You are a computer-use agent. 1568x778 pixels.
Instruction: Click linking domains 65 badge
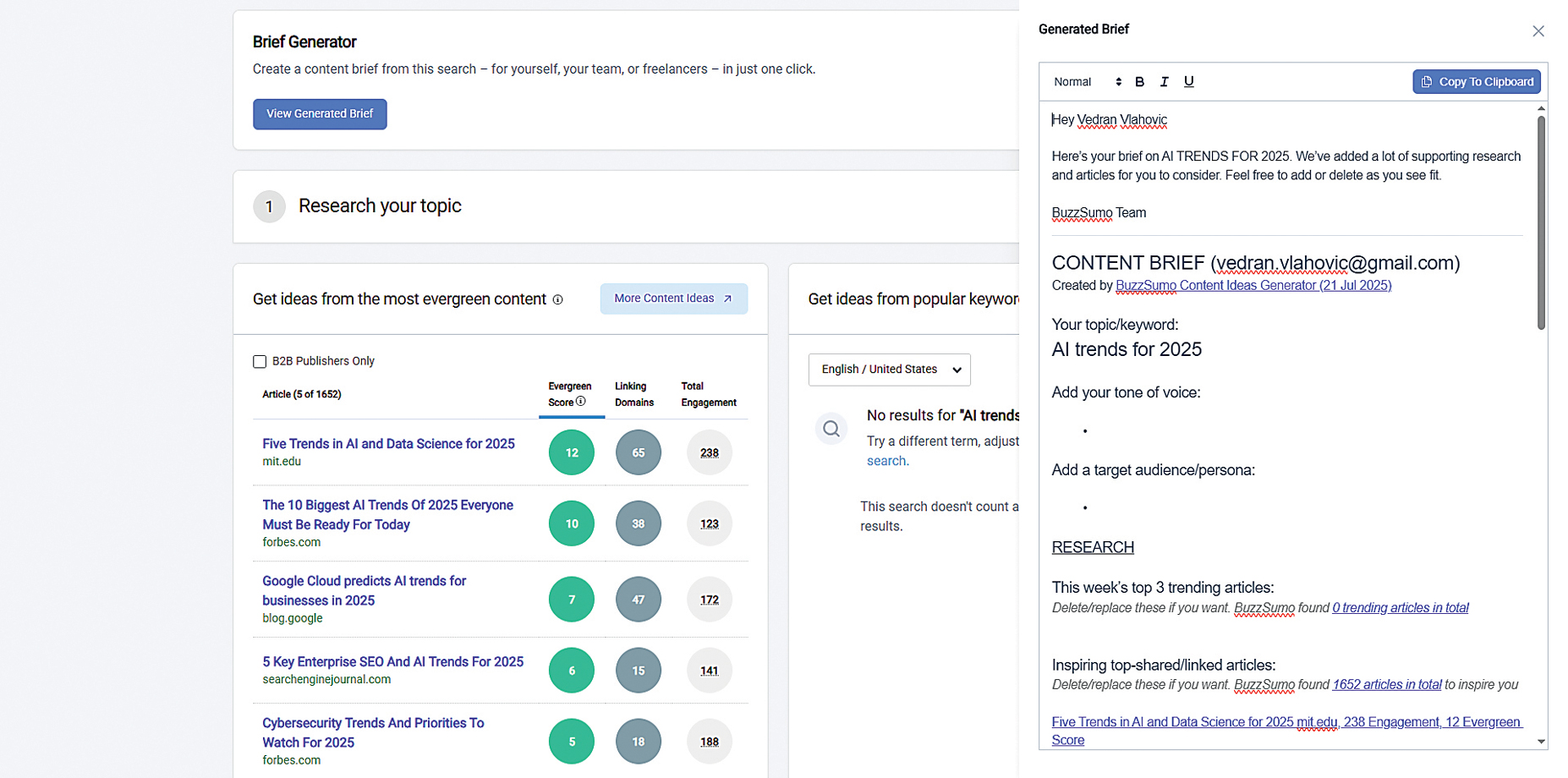click(639, 452)
